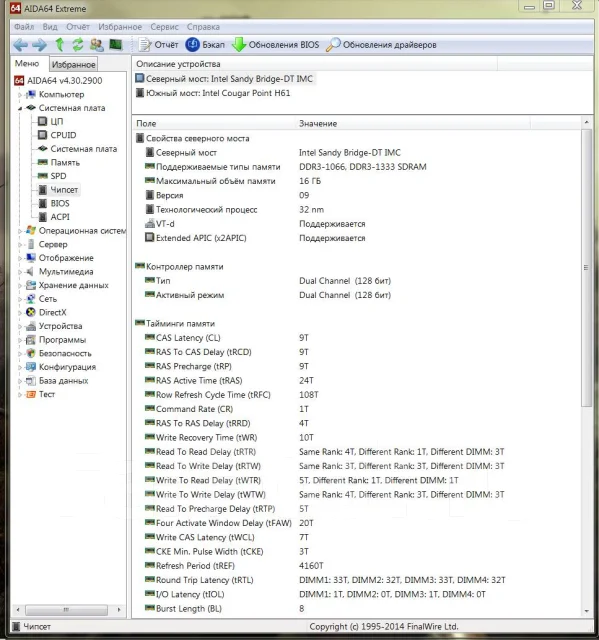Click the Тест icon in tree
The image size is (599, 640).
click(31, 394)
